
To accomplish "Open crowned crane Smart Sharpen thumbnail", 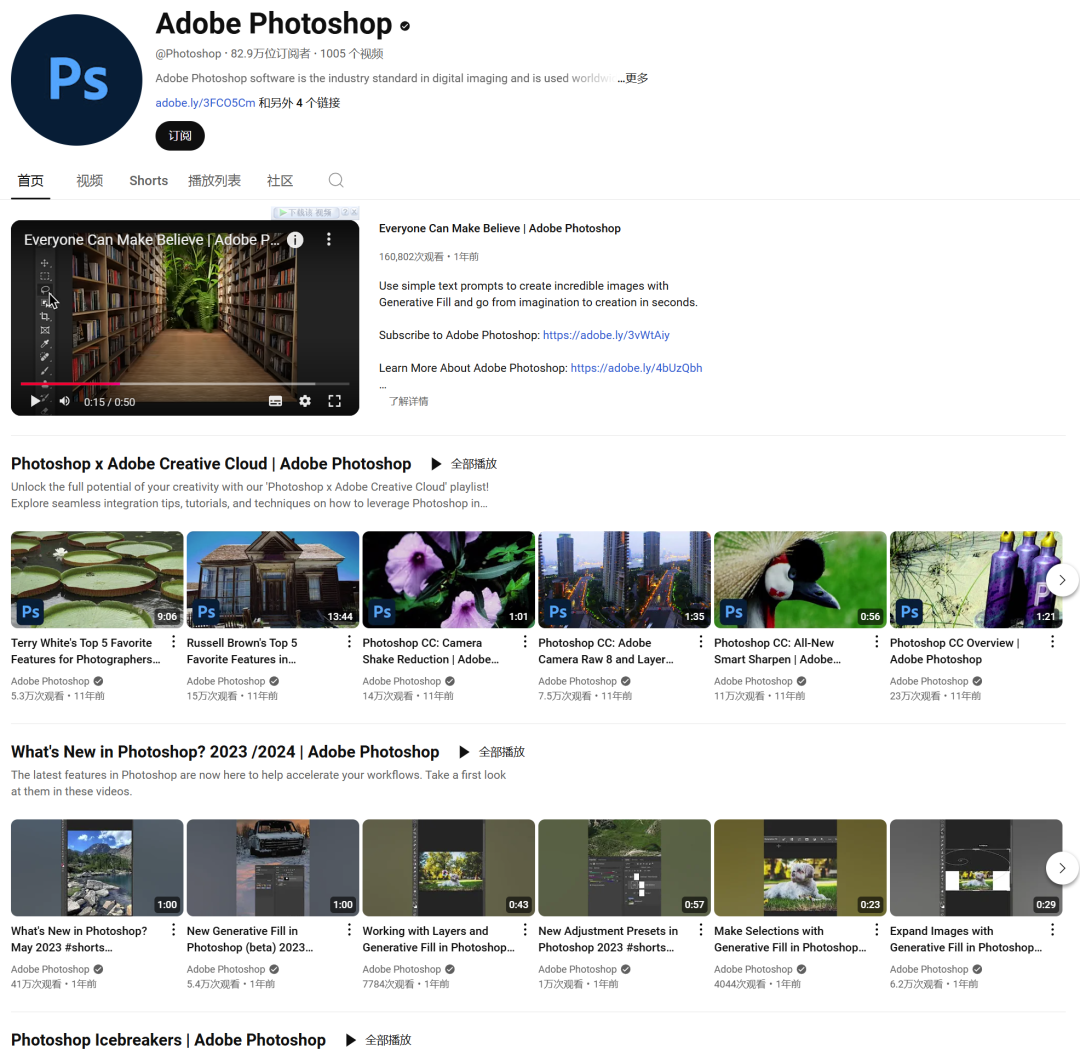I will tap(800, 579).
